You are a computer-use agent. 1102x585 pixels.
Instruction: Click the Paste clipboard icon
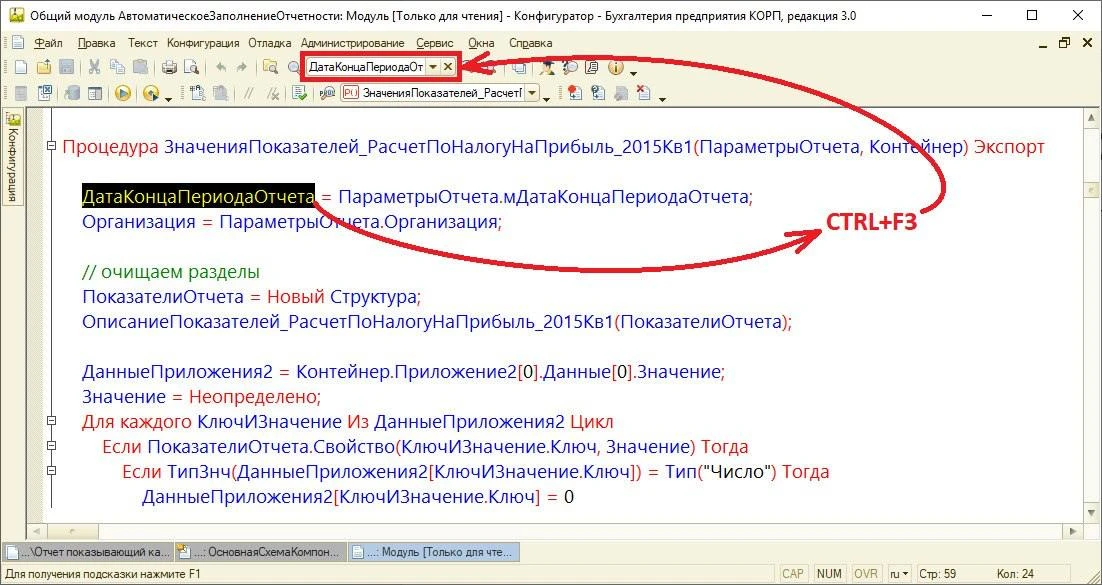140,68
